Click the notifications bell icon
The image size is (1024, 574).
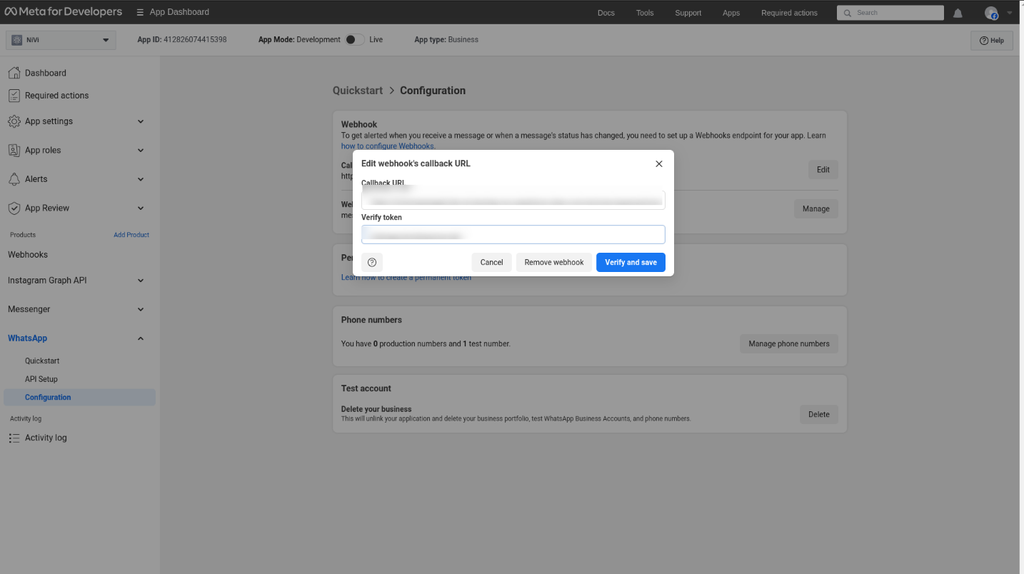point(957,12)
